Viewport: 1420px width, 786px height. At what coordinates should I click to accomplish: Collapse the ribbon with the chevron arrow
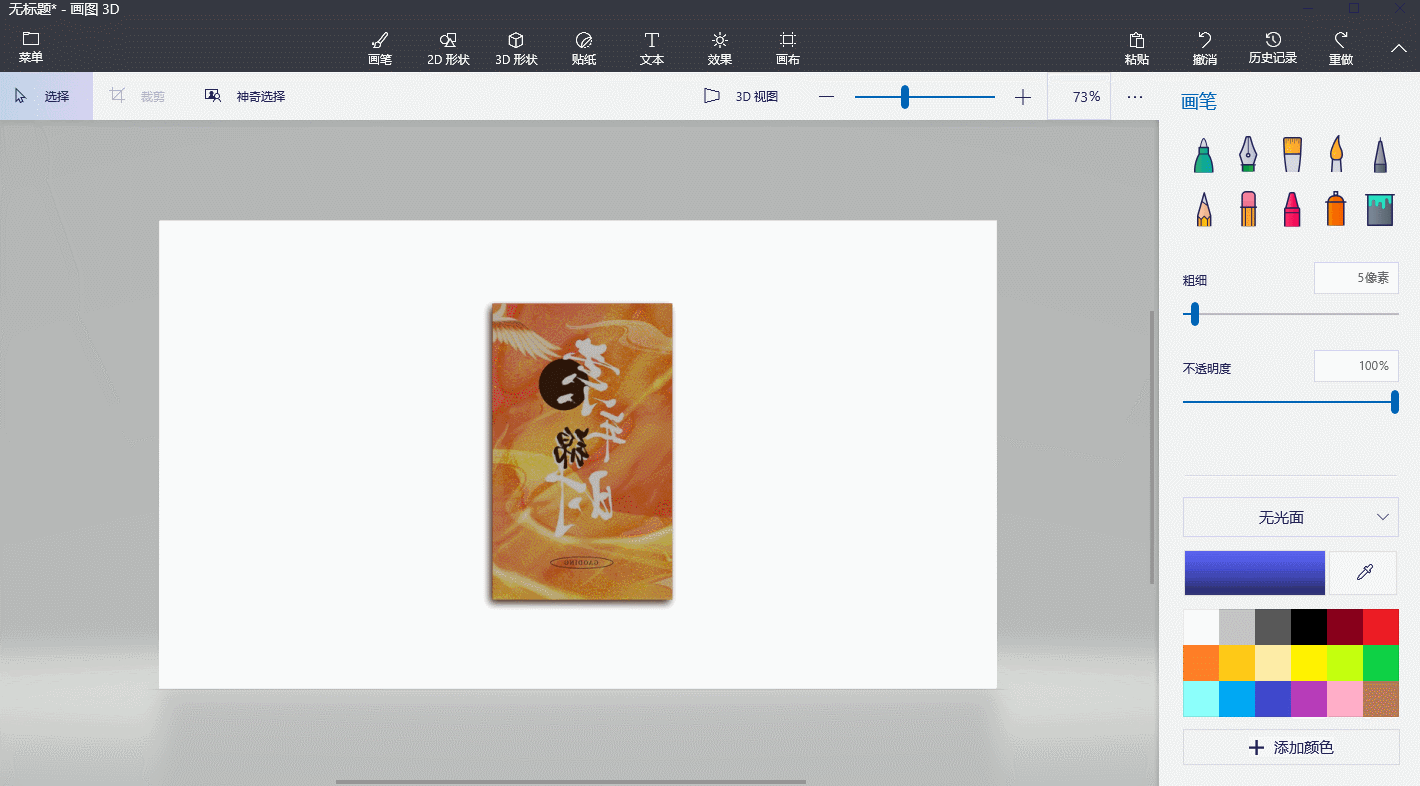click(1399, 48)
